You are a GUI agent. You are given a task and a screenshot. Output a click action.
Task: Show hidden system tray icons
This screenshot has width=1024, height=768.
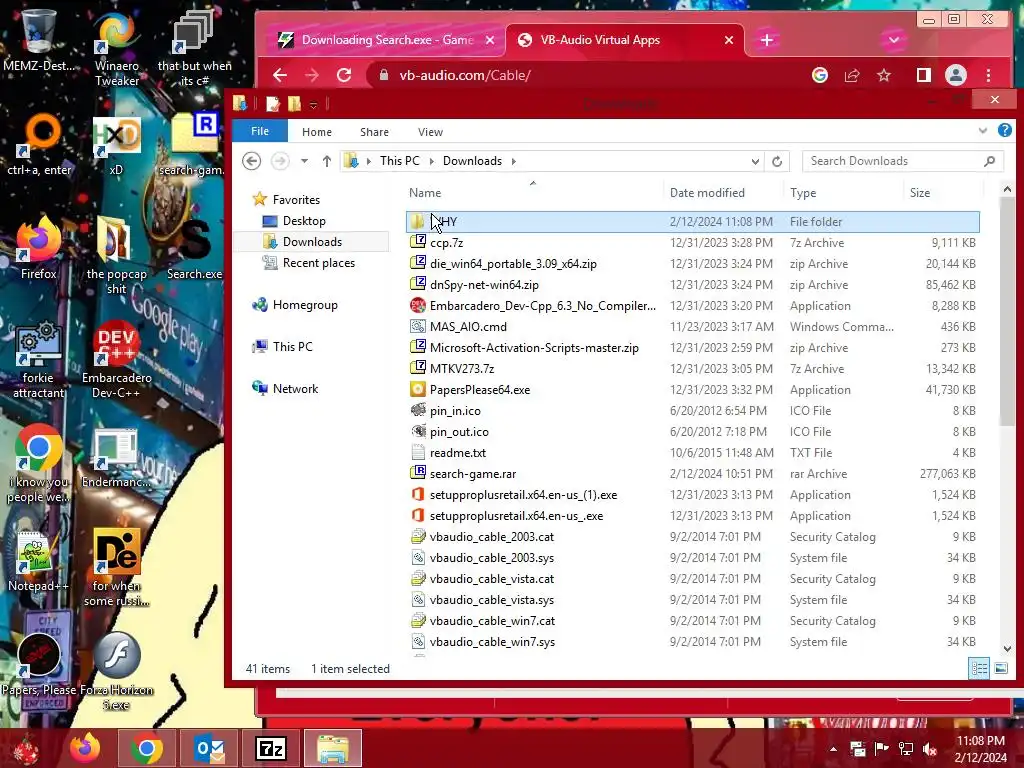(833, 748)
